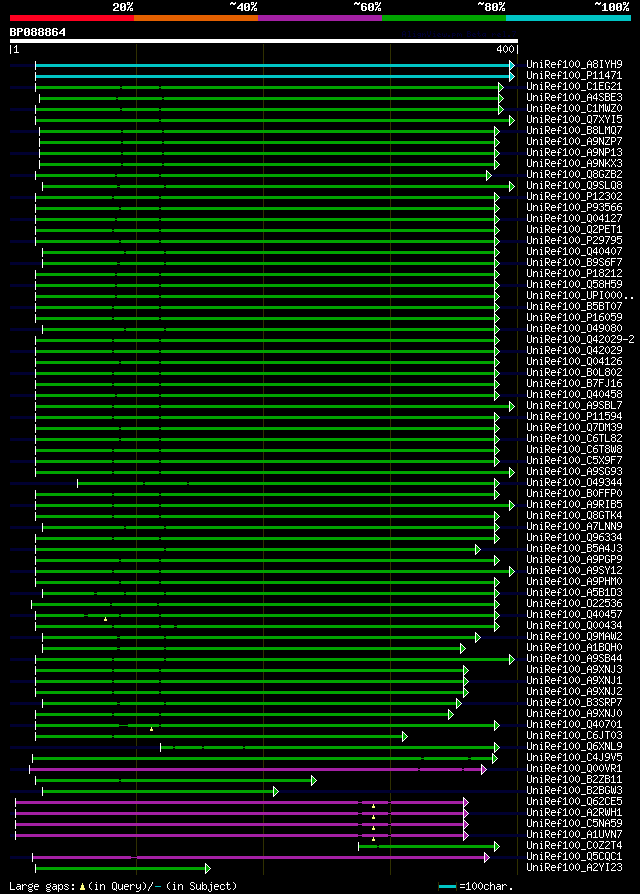Select the UniRef100_C5X9F7 label
This screenshot has width=640, height=894.
coord(574,460)
